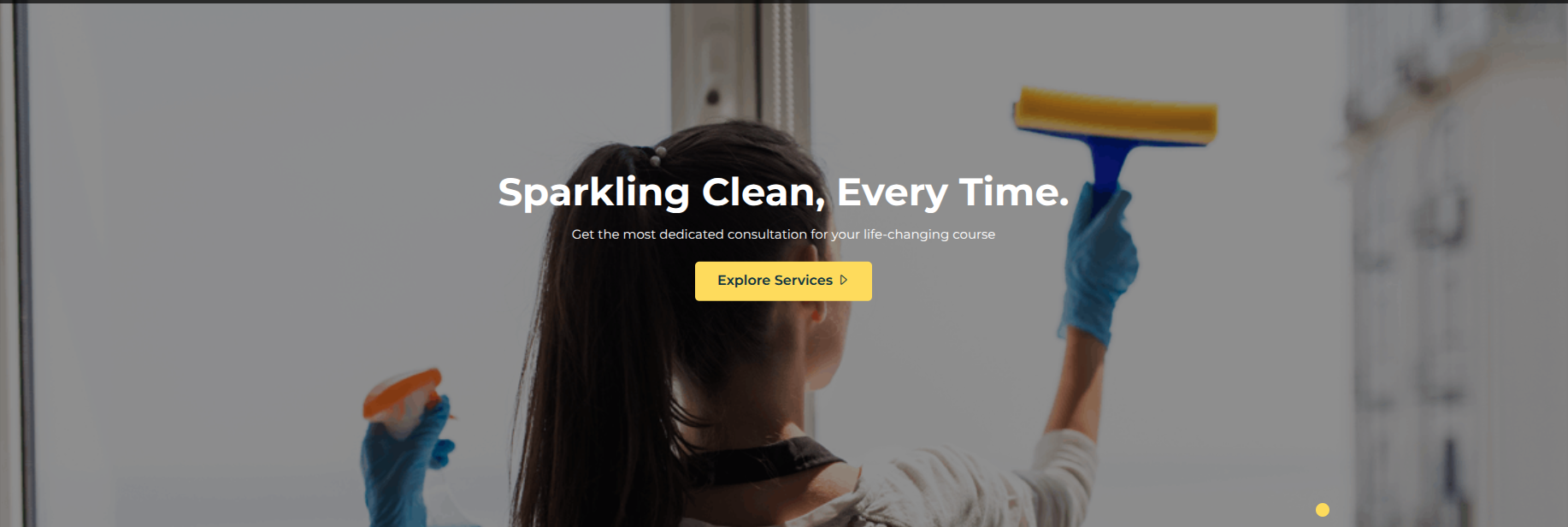Click the arrow icon inside Explore Services
1568x527 pixels.
pyautogui.click(x=844, y=280)
